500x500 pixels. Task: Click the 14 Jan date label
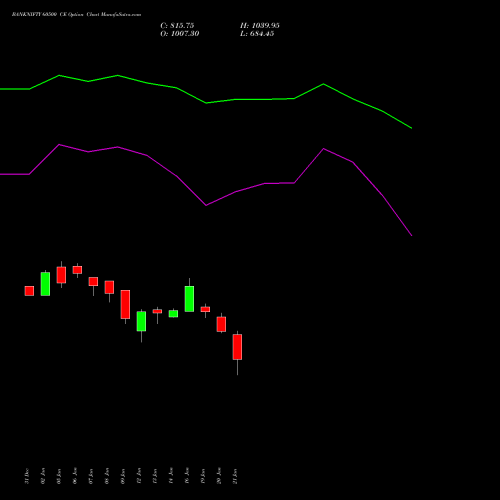(171, 476)
